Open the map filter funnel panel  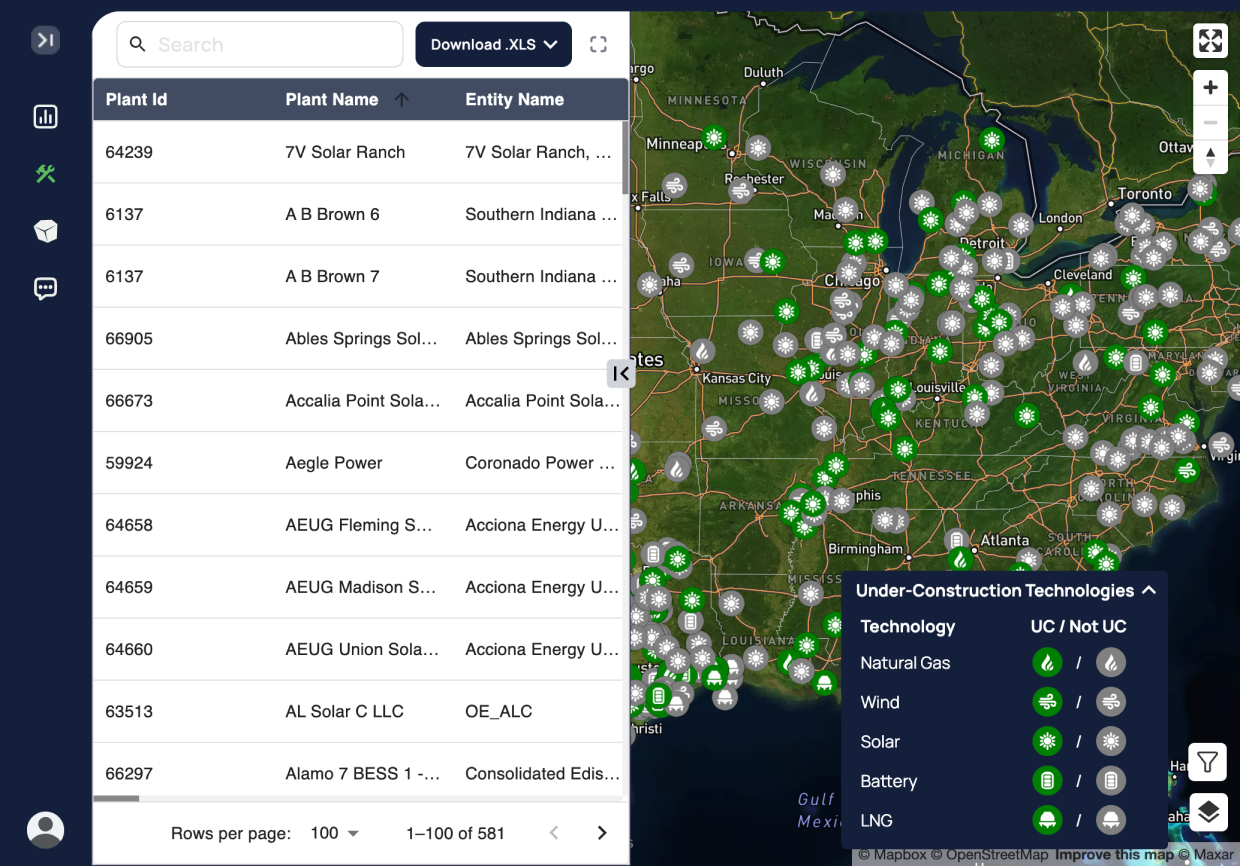[1207, 762]
